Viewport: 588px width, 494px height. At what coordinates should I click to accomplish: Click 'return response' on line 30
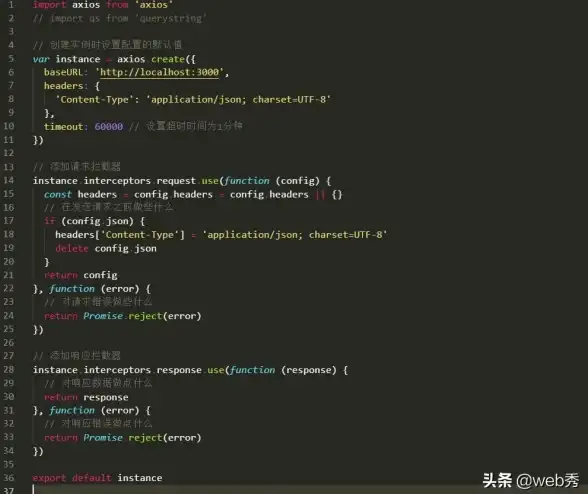pyautogui.click(x=86, y=397)
